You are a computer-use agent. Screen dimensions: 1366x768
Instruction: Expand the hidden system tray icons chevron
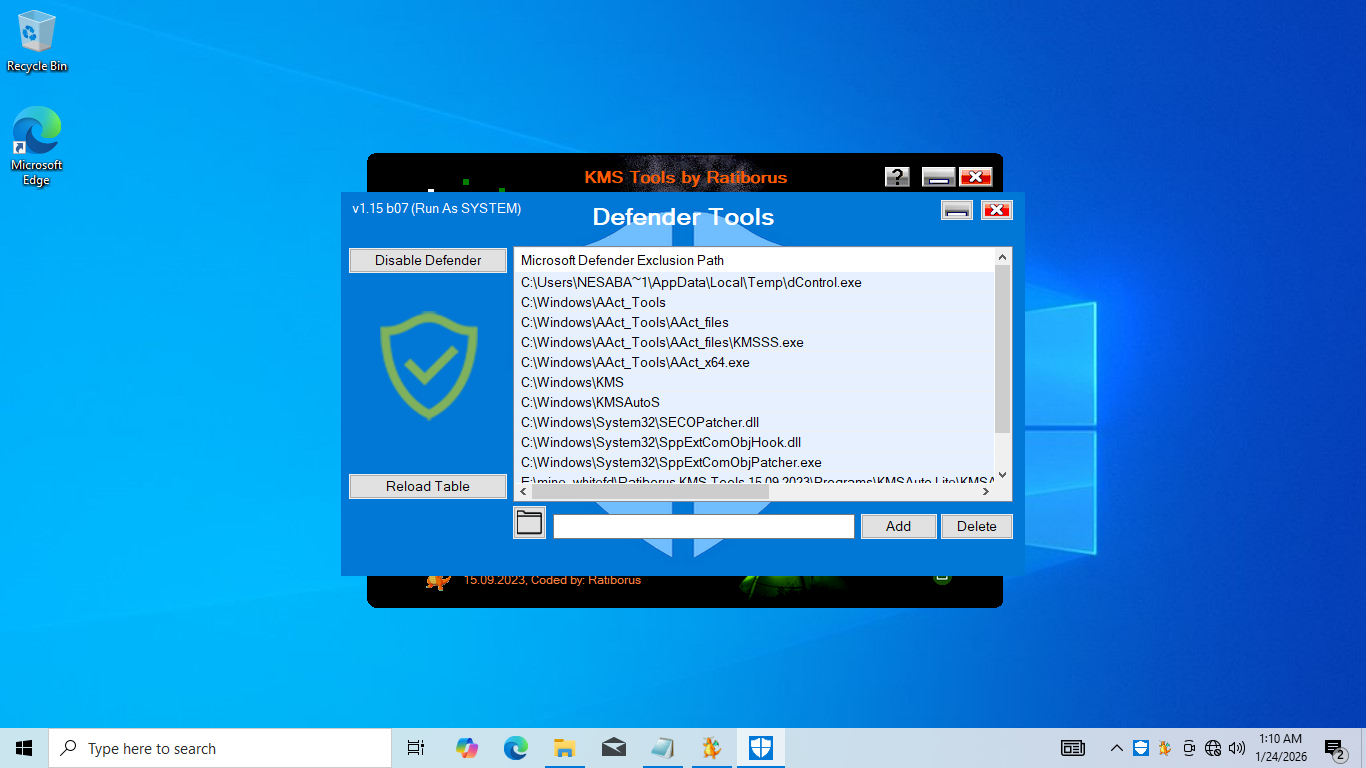pyautogui.click(x=1116, y=748)
